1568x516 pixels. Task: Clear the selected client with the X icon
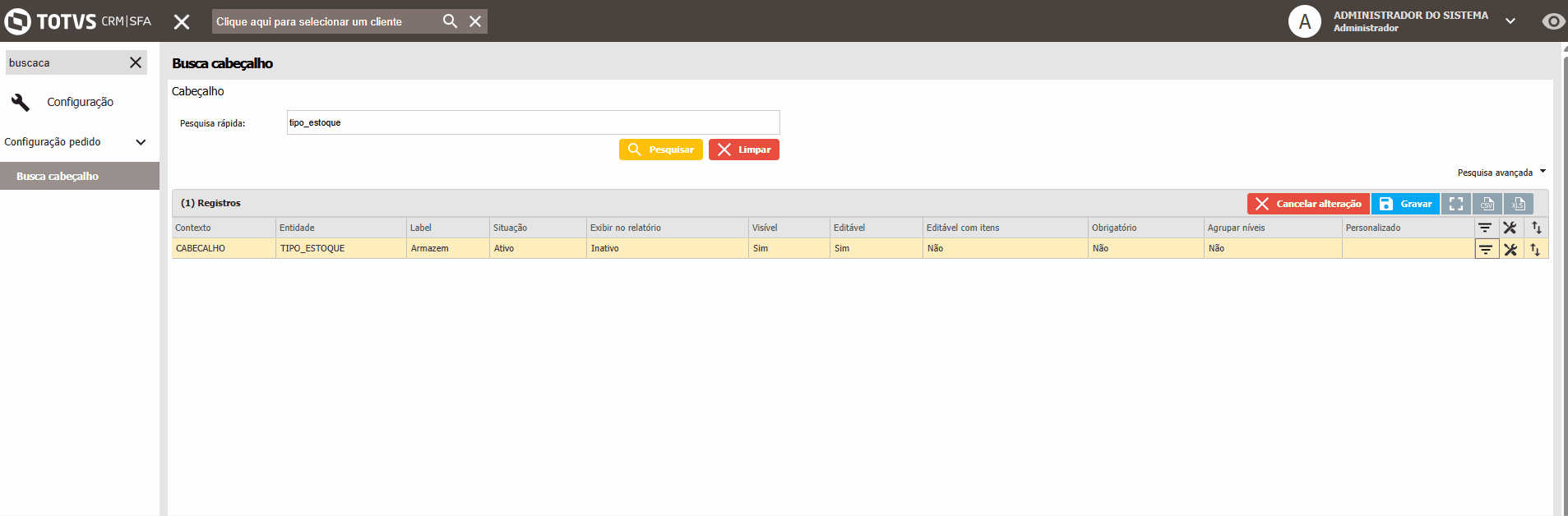[x=475, y=21]
